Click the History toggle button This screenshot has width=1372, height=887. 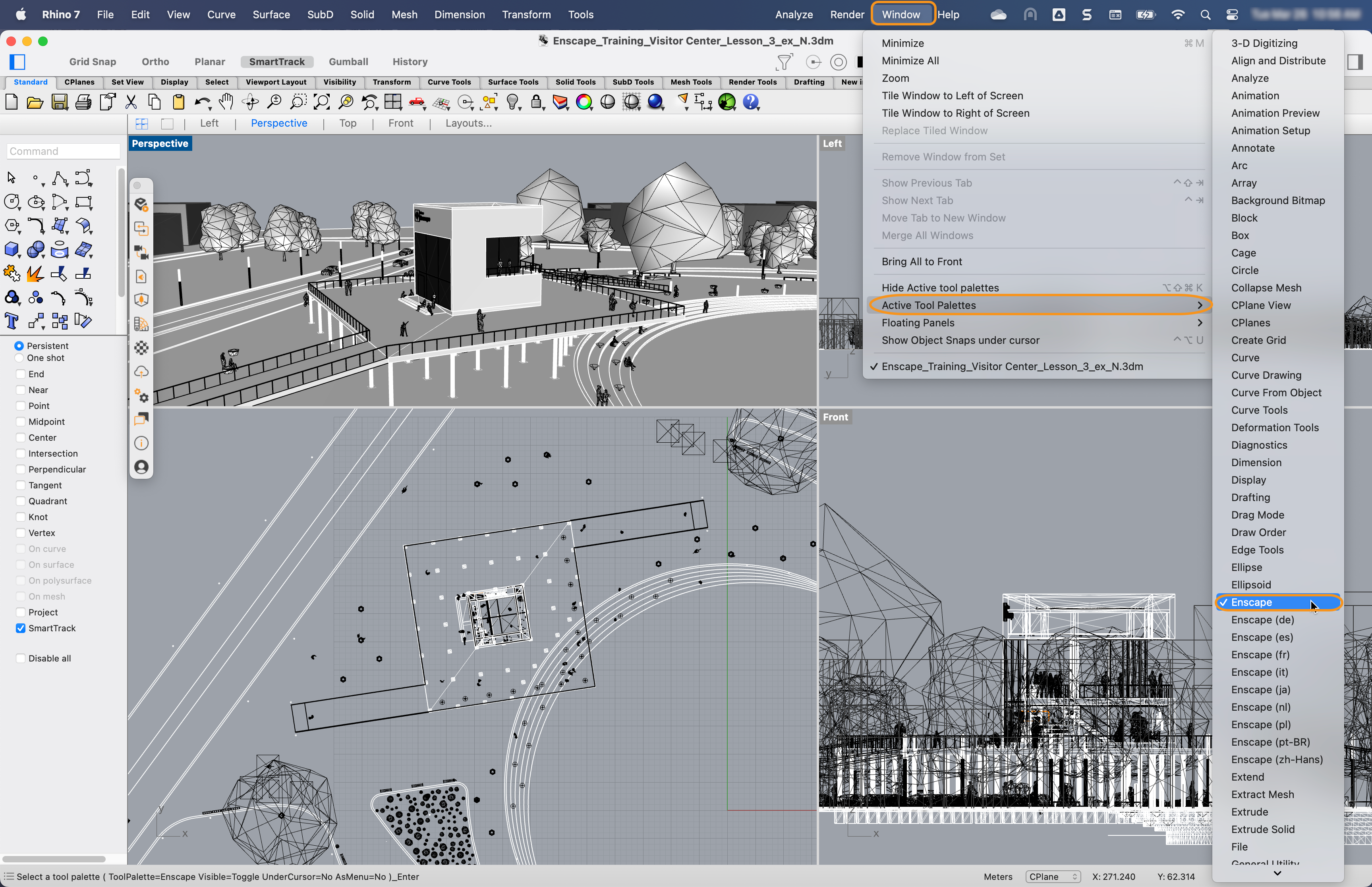click(x=410, y=62)
